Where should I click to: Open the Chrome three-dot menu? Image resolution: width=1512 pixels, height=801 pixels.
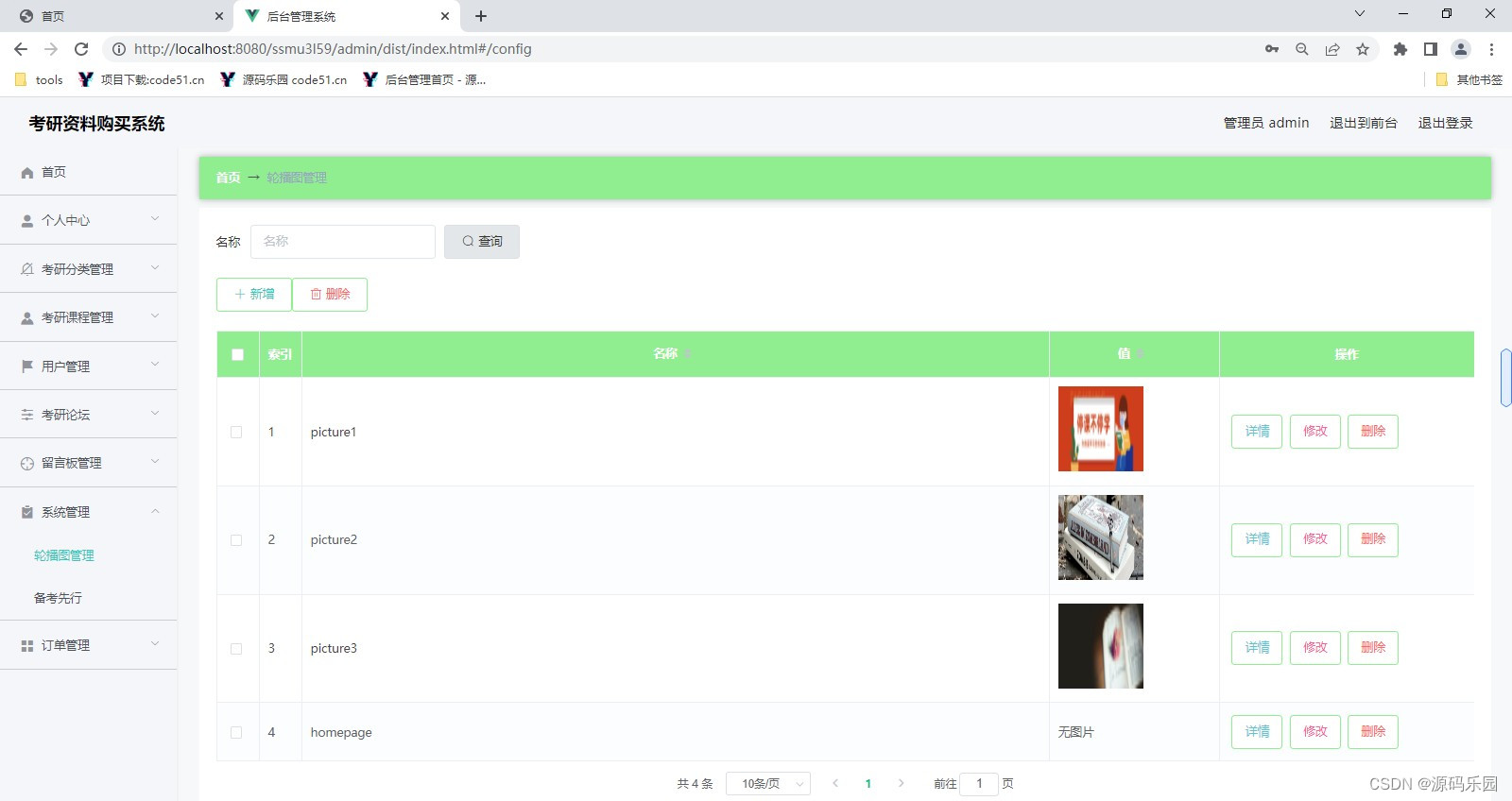[1491, 49]
